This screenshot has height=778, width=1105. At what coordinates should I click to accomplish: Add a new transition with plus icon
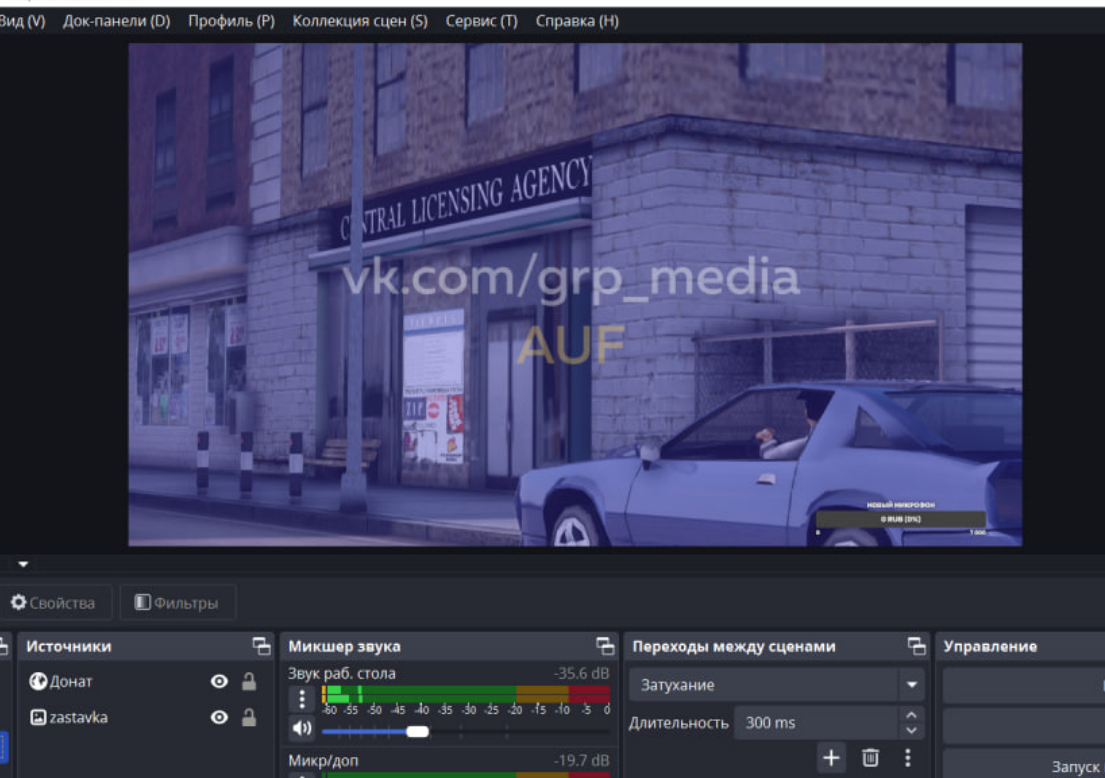[832, 758]
